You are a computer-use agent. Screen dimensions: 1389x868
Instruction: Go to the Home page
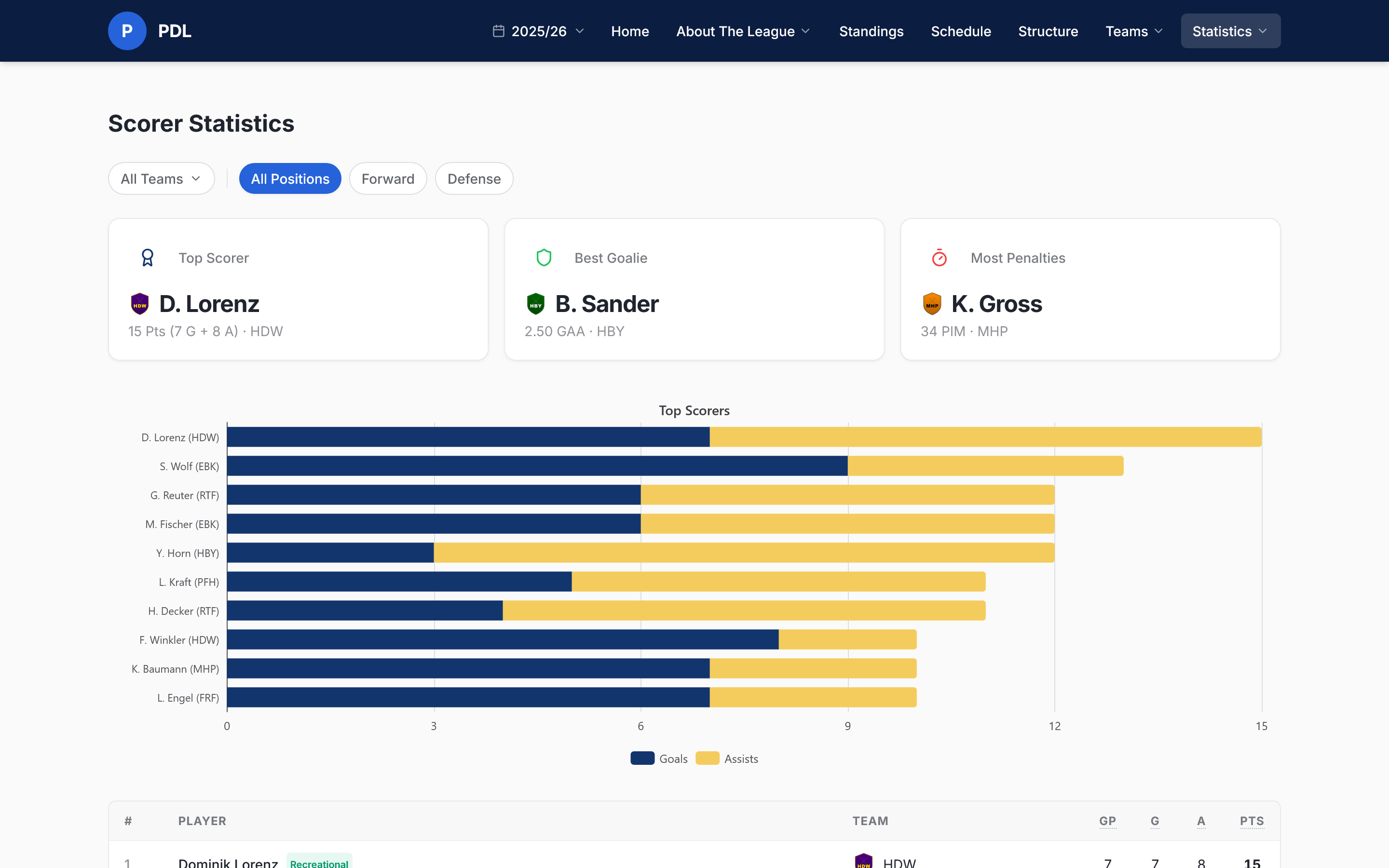coord(630,31)
